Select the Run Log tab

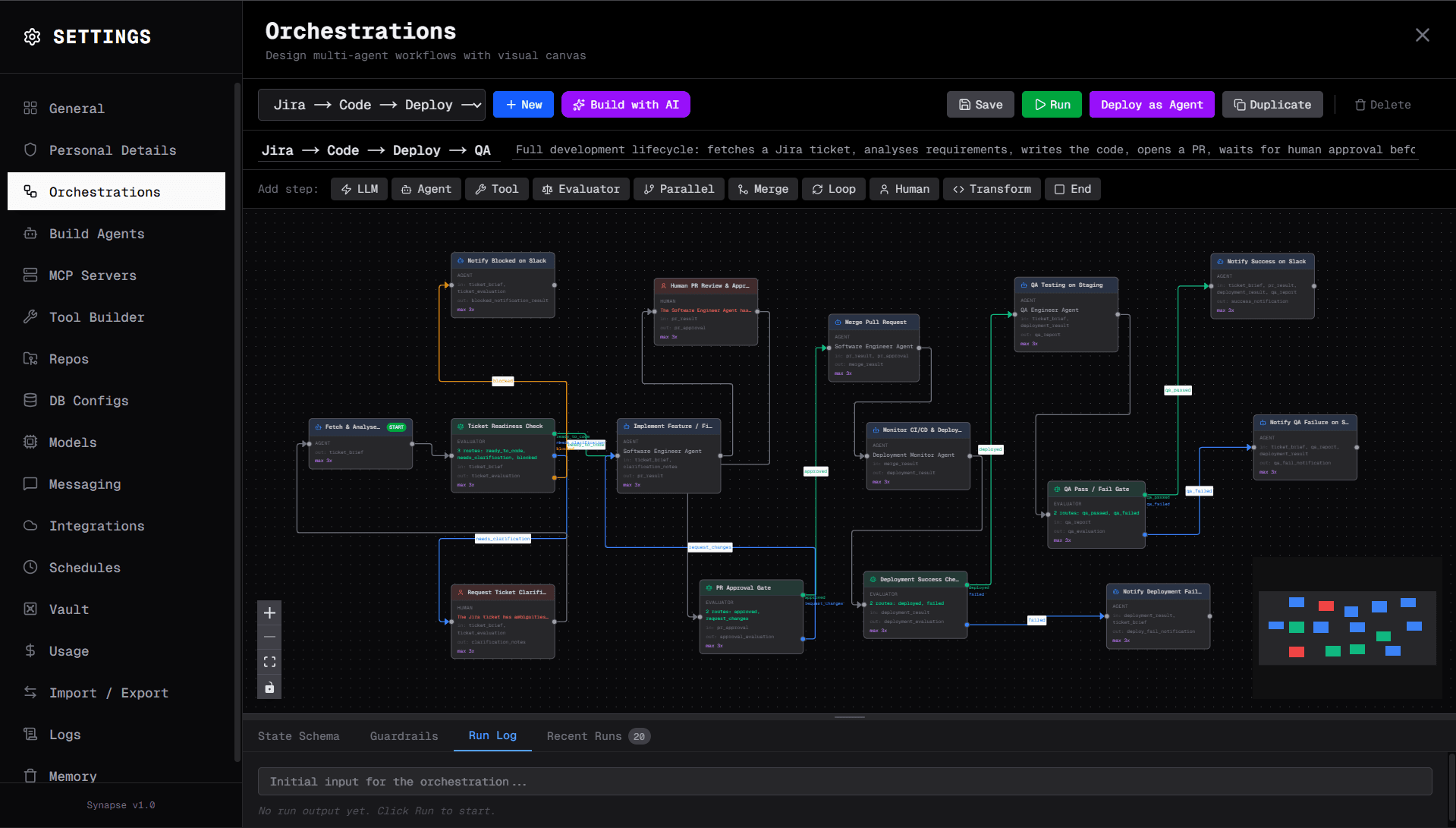492,735
